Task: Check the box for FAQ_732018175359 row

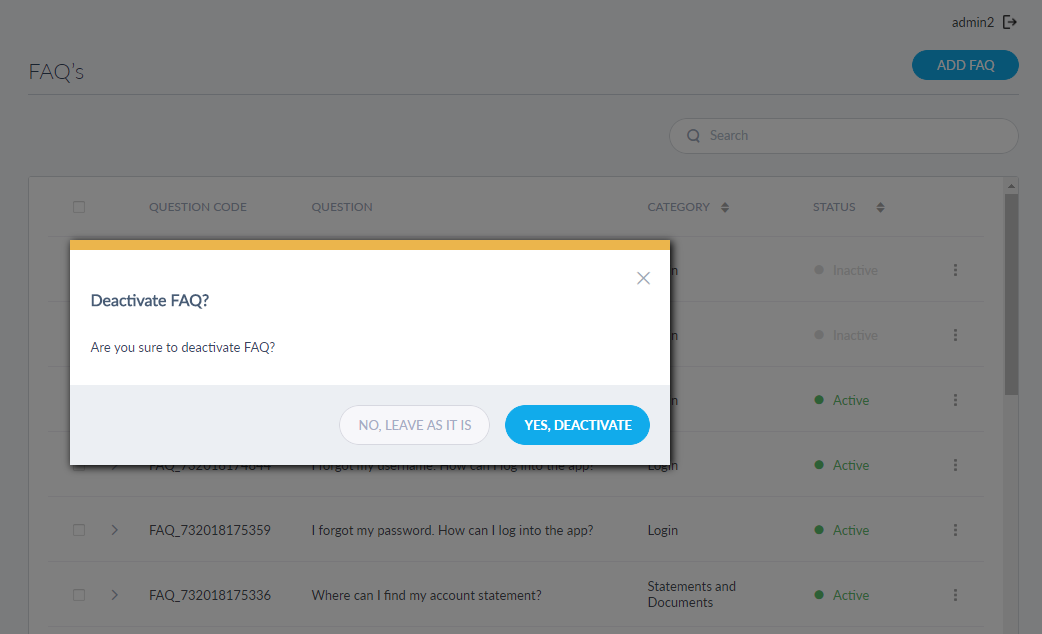Action: [79, 530]
